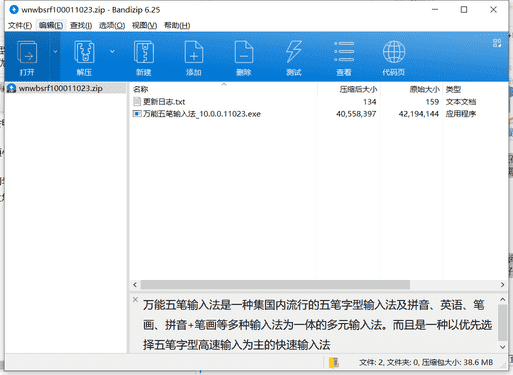Open the 选项(O) menu
This screenshot has width=513, height=375.
pos(112,25)
